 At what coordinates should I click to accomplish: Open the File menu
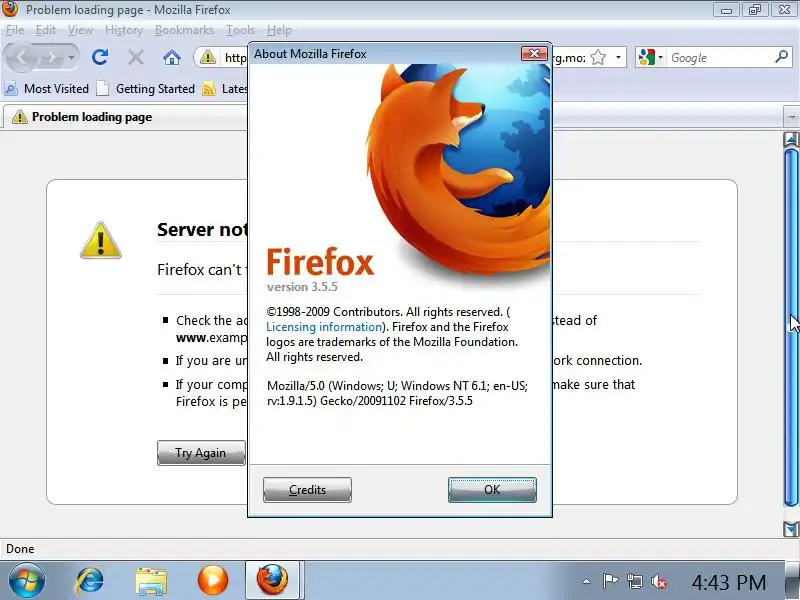tap(15, 30)
